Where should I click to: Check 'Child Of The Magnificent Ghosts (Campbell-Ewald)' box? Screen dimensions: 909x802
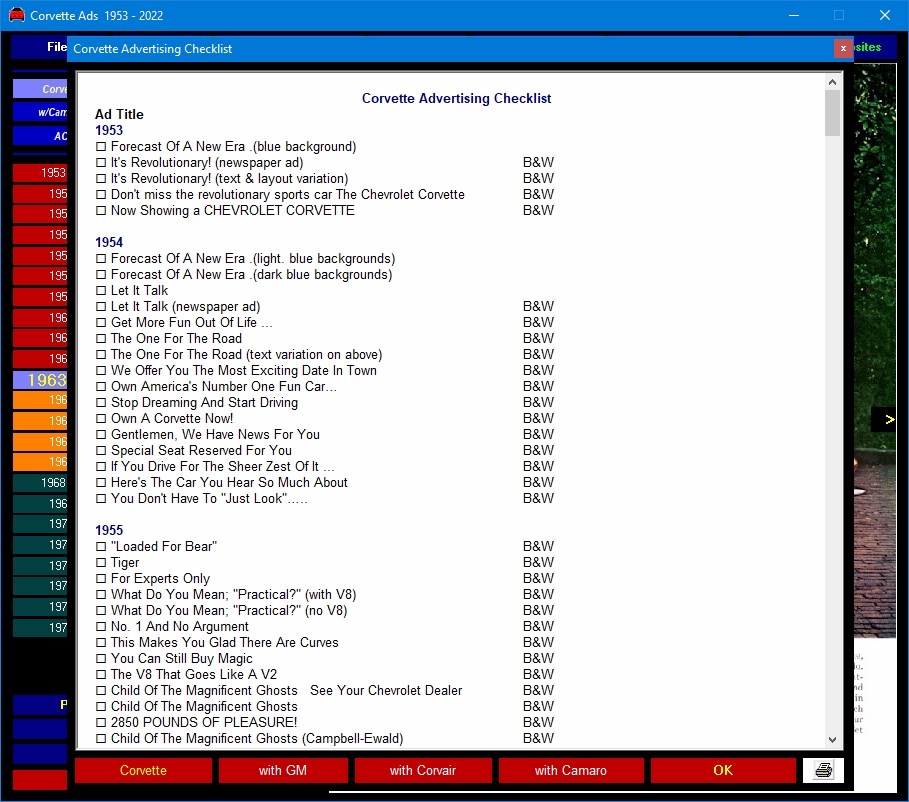tap(101, 739)
